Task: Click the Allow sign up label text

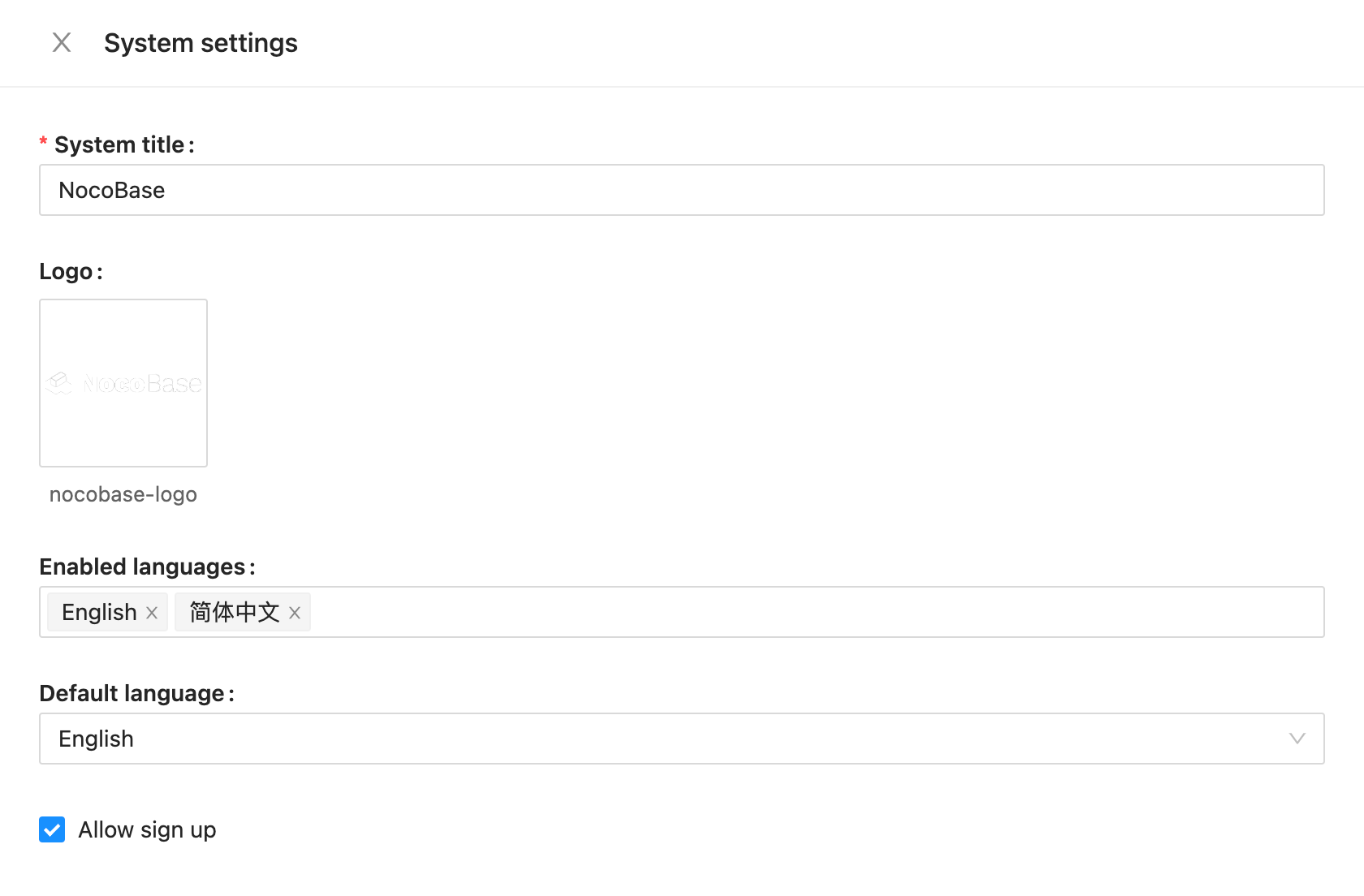Action: coord(147,829)
